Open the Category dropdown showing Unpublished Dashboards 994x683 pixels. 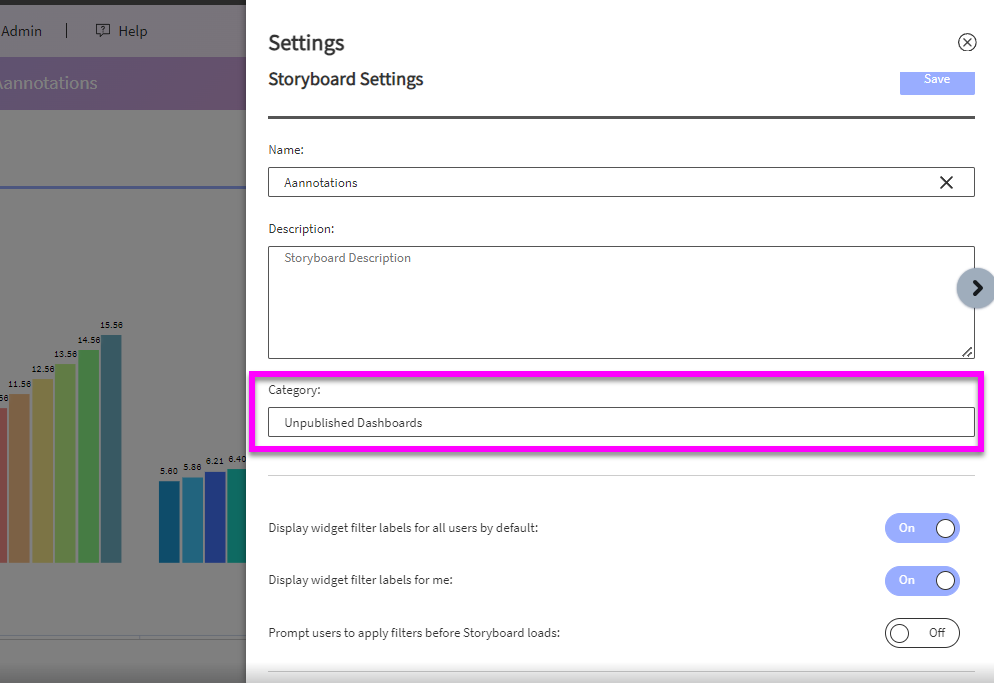click(x=620, y=422)
